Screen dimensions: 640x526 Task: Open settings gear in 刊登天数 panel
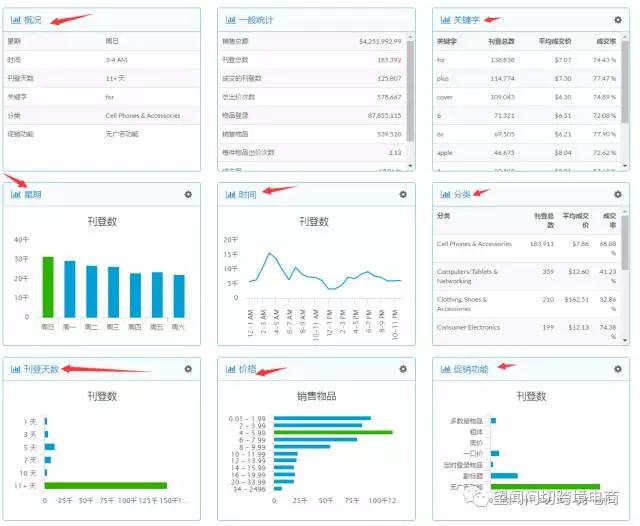pos(188,369)
